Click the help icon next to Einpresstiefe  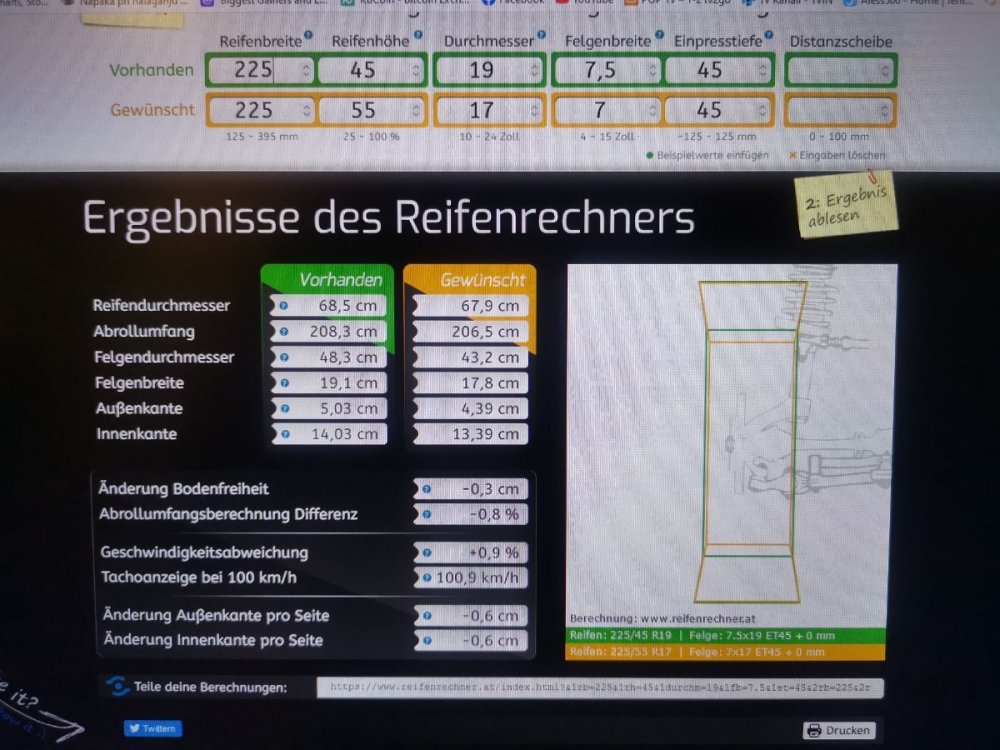click(769, 36)
